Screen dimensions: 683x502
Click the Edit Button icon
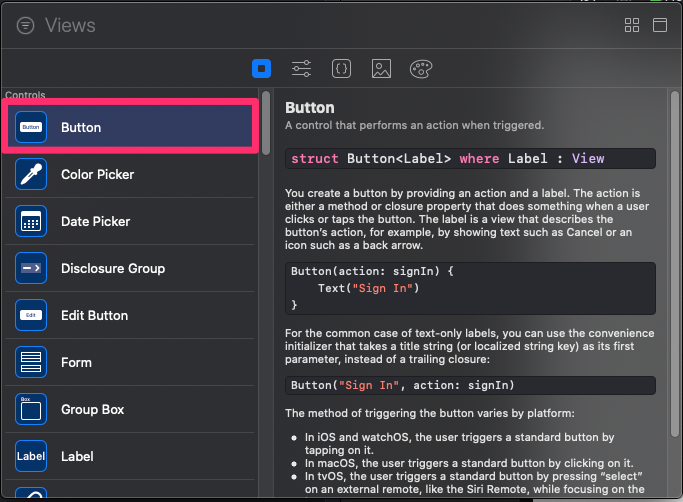click(31, 315)
